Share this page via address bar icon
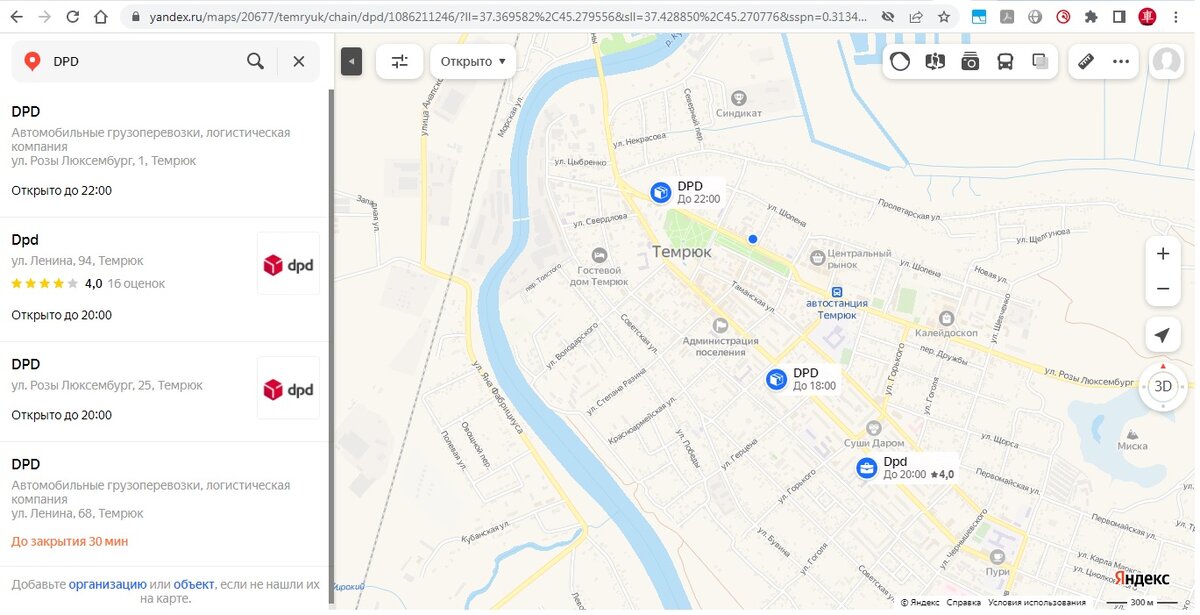The image size is (1200, 615). [x=916, y=17]
